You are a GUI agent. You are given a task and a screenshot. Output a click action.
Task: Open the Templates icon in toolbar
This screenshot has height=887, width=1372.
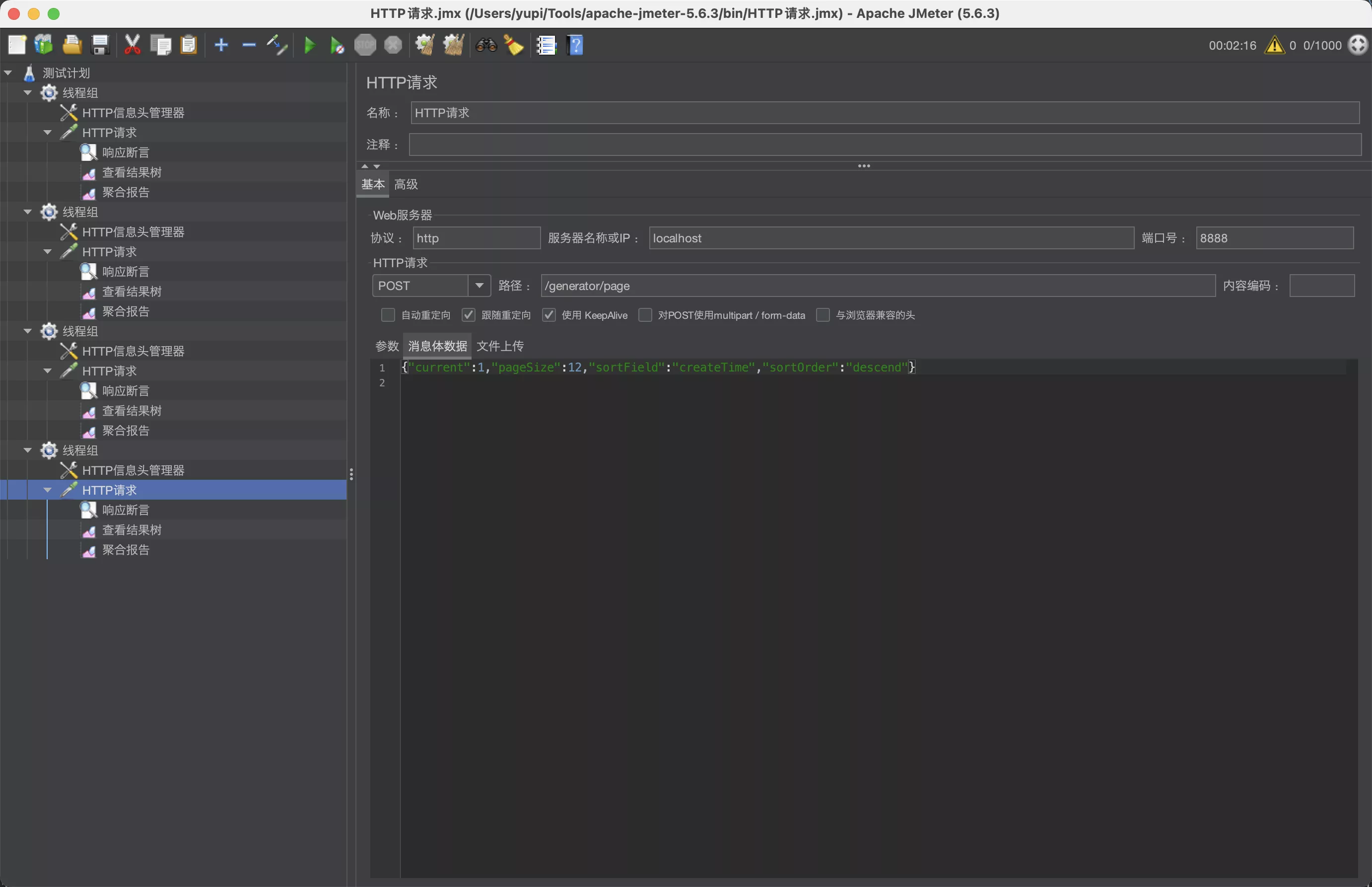pos(44,45)
